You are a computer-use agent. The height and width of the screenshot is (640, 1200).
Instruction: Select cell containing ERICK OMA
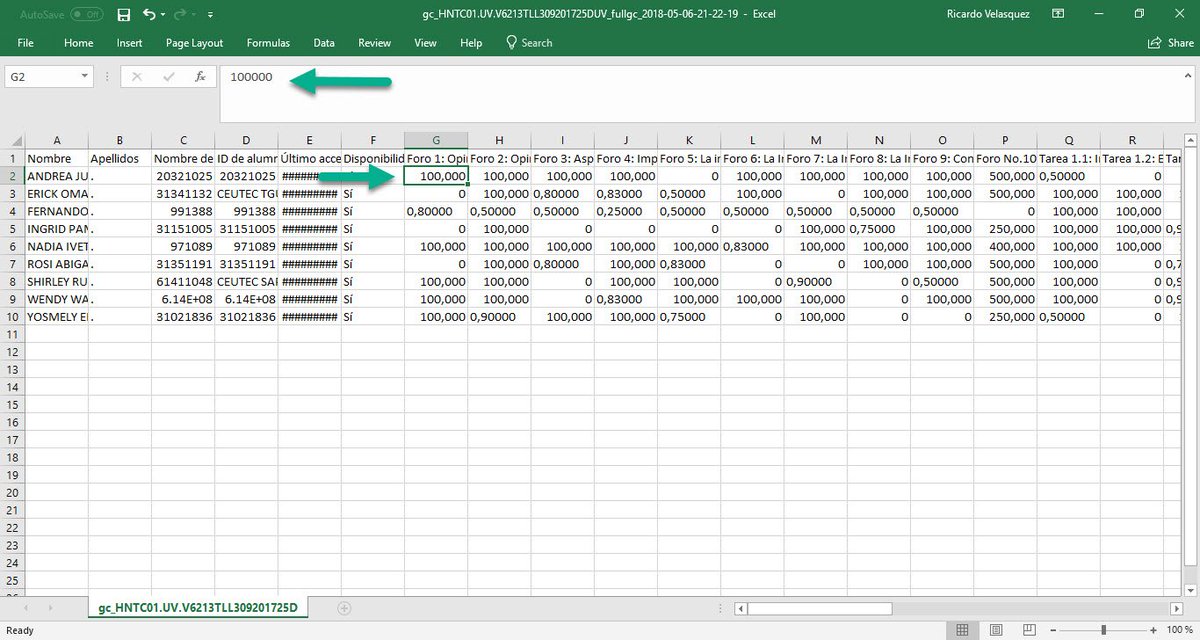click(x=56, y=194)
